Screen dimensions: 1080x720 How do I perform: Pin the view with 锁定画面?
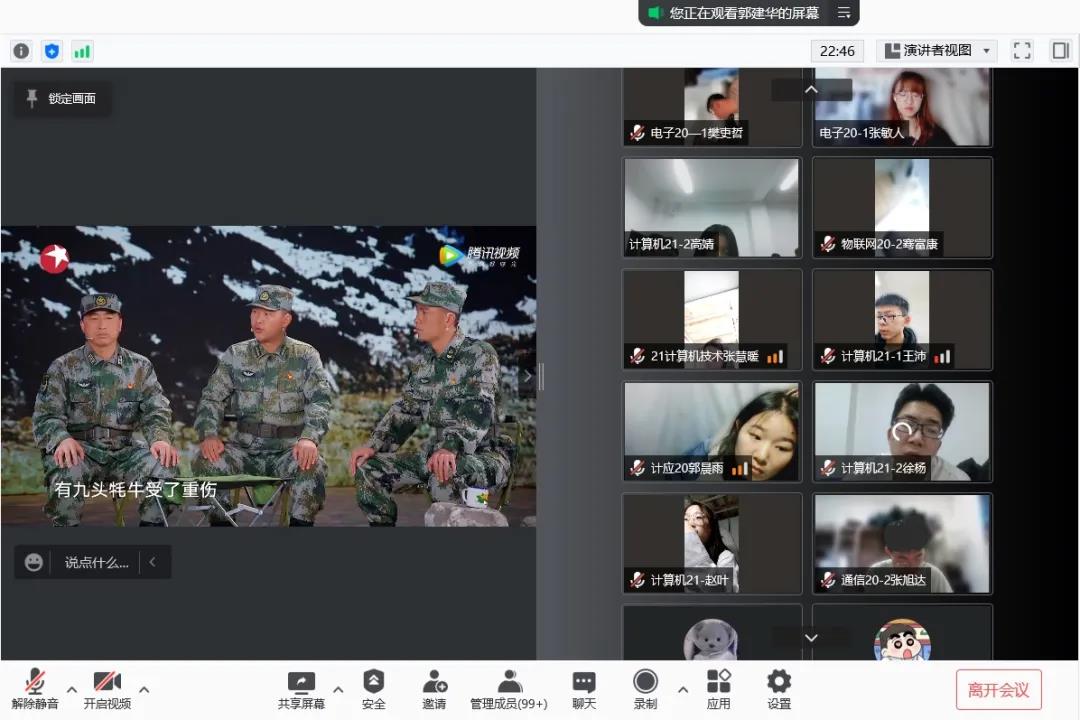pos(62,98)
